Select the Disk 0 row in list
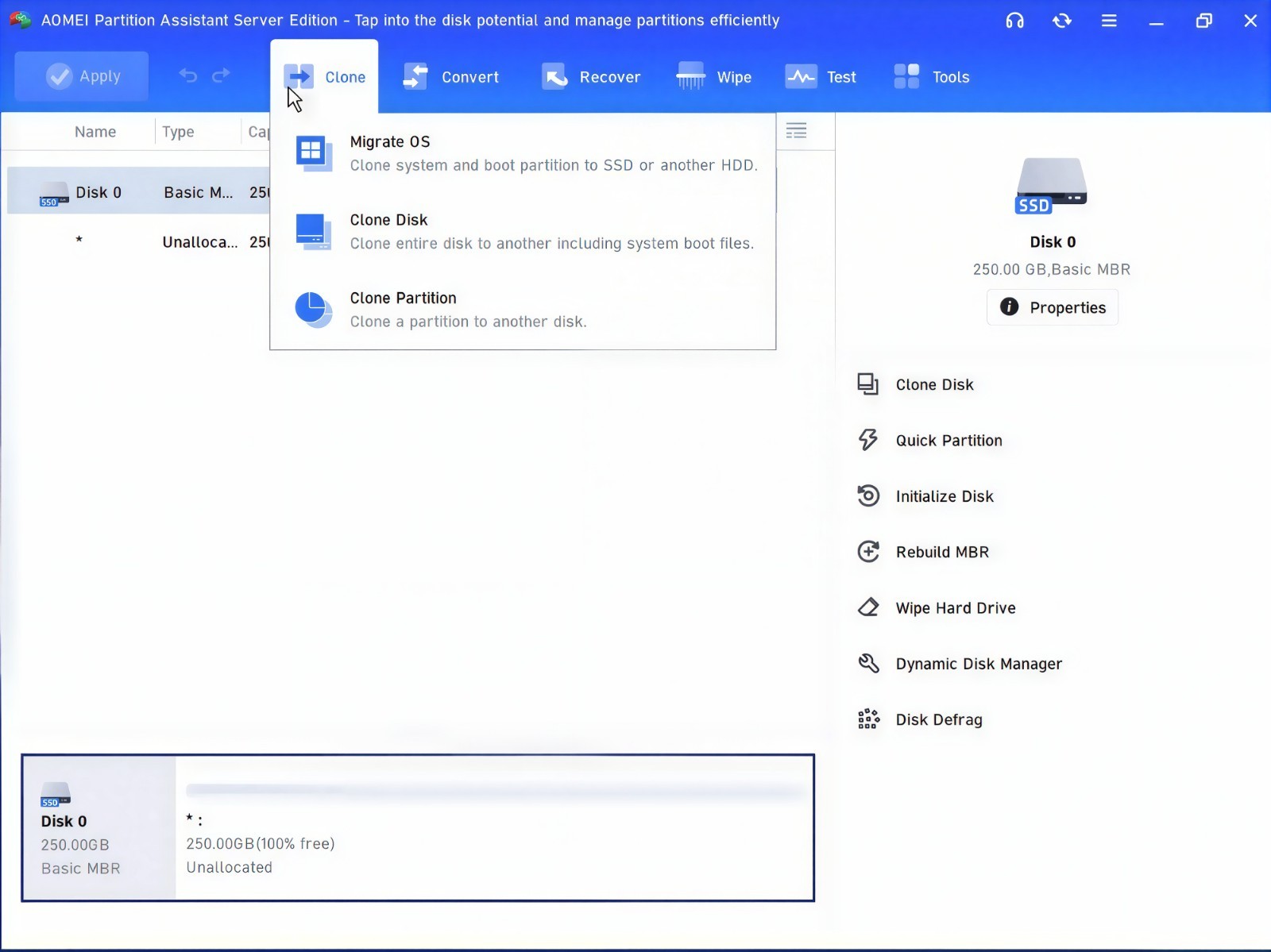The width and height of the screenshot is (1271, 952). click(139, 191)
